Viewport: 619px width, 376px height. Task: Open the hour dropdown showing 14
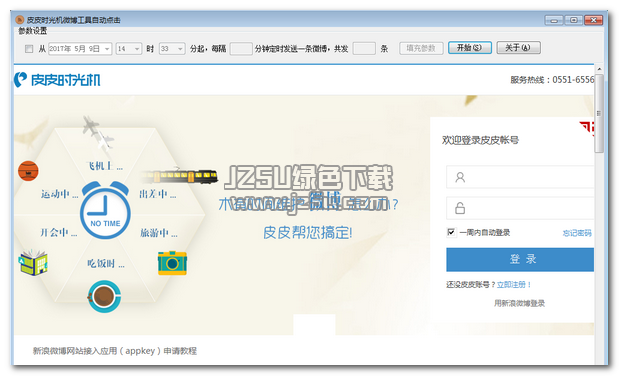point(129,49)
